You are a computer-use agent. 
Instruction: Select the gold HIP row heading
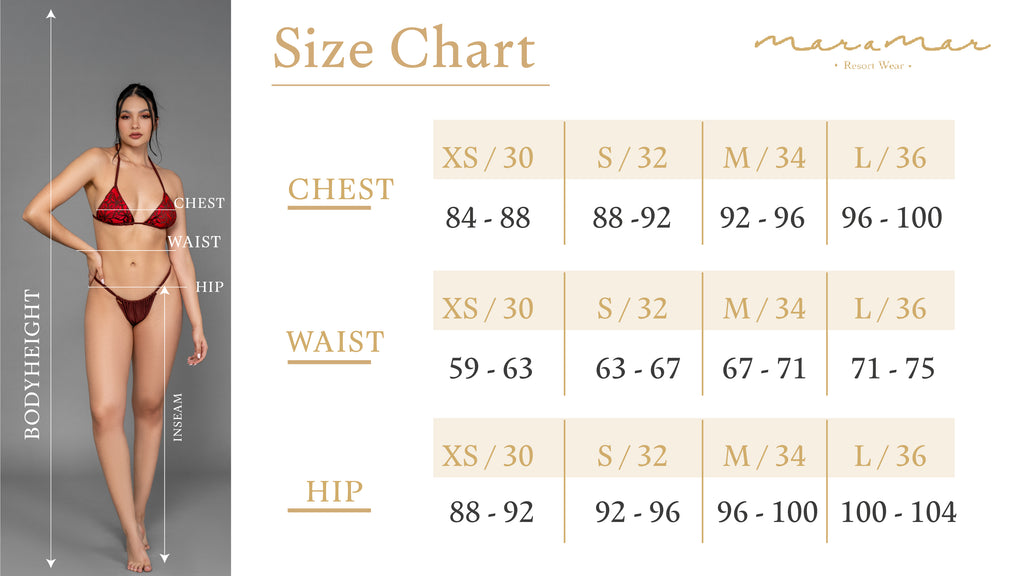tap(334, 492)
